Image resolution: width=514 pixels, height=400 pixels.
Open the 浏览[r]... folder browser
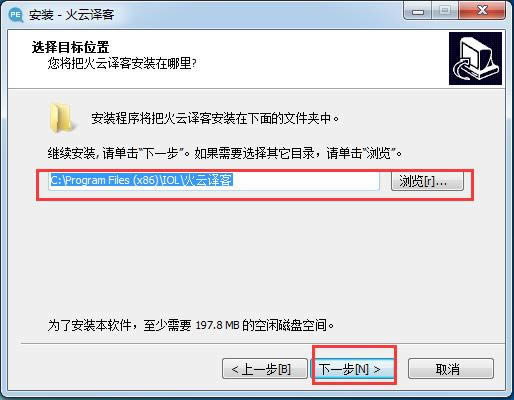[427, 181]
